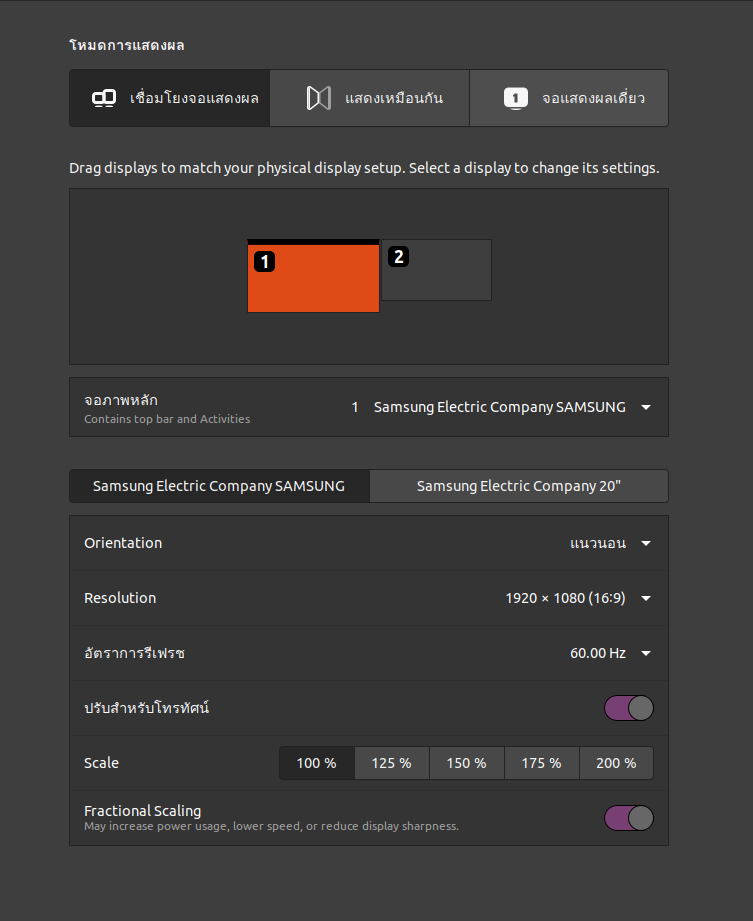
Task: Choose the 150 % scale option
Action: click(x=466, y=763)
